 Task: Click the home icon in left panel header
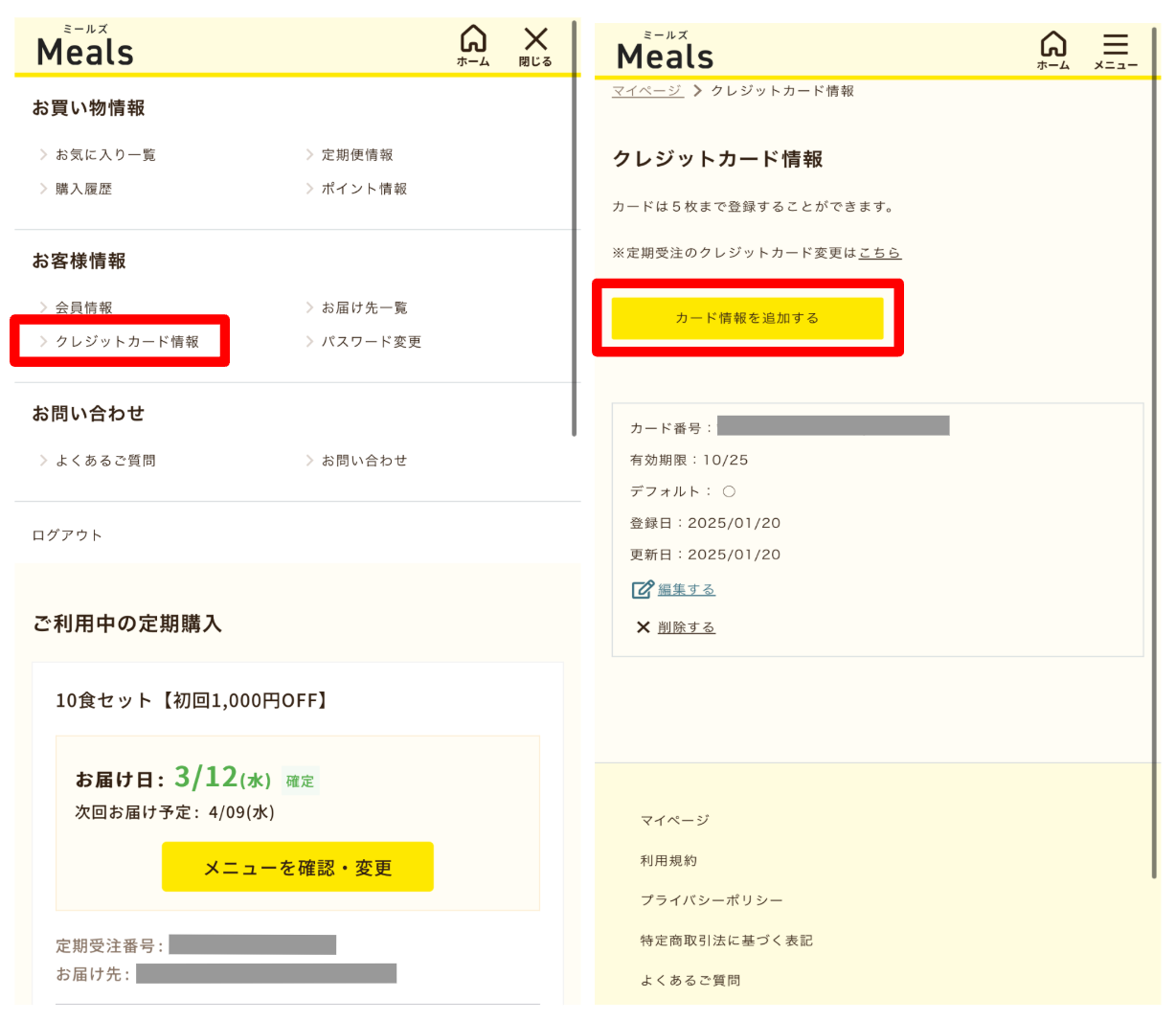click(x=473, y=44)
